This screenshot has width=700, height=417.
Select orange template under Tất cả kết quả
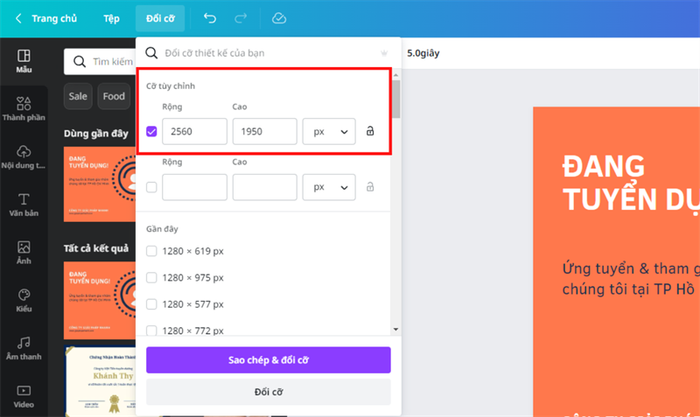100,300
